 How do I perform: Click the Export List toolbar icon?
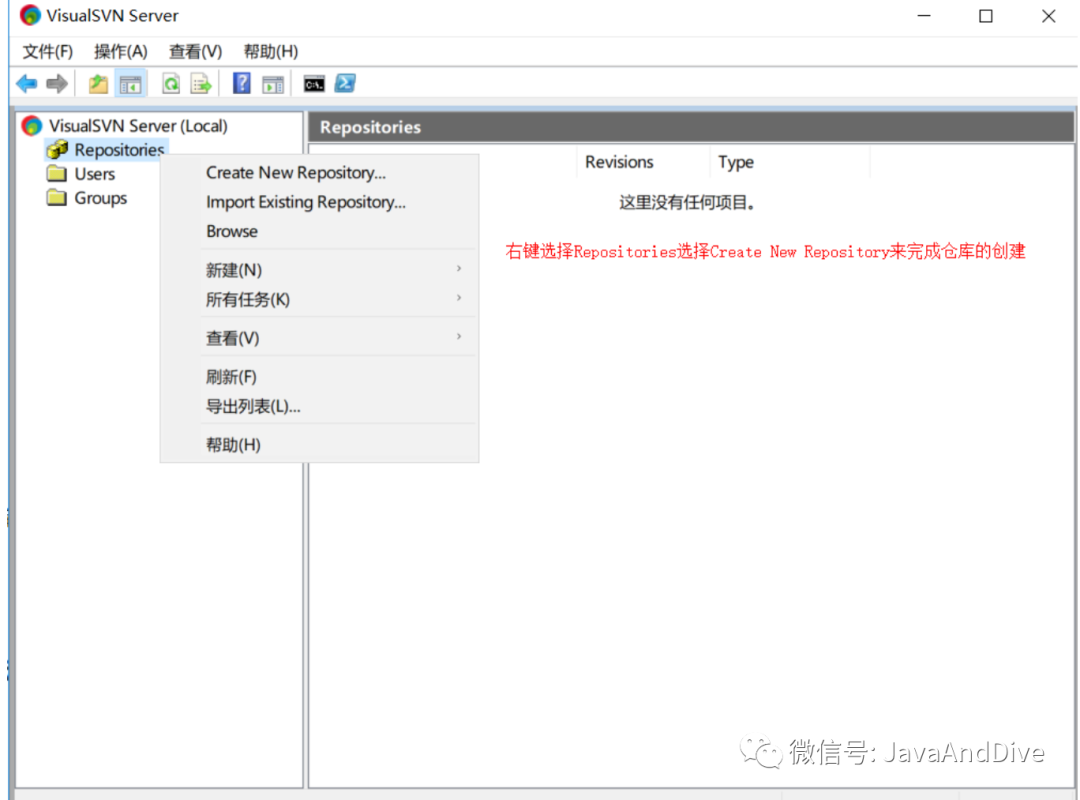pyautogui.click(x=201, y=84)
